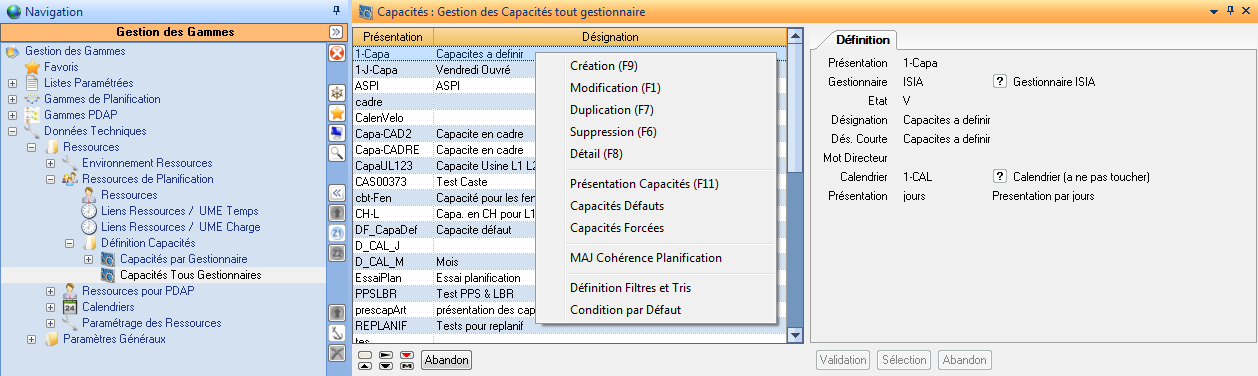Switch to the Définition tab
The image size is (1258, 376).
[x=861, y=39]
